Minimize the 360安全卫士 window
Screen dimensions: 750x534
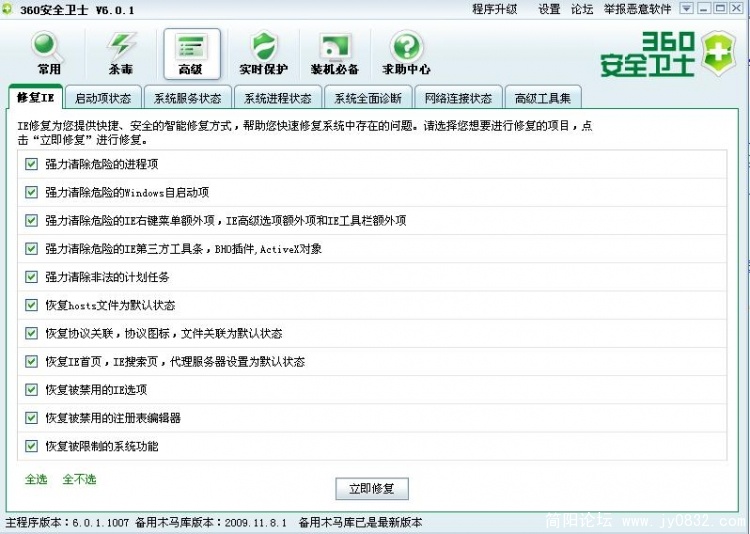[x=703, y=8]
